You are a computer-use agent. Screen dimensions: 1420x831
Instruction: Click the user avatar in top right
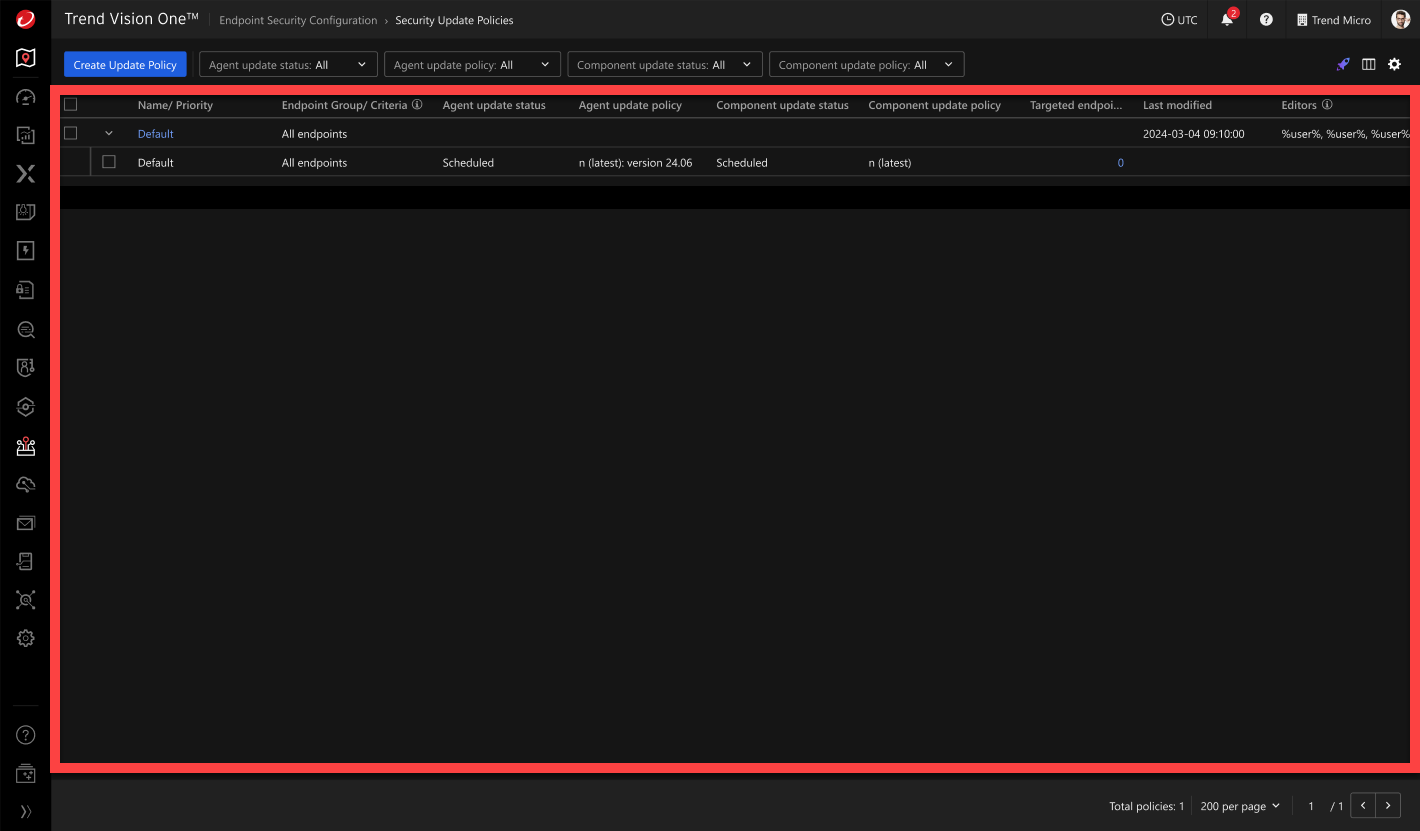pos(1400,20)
